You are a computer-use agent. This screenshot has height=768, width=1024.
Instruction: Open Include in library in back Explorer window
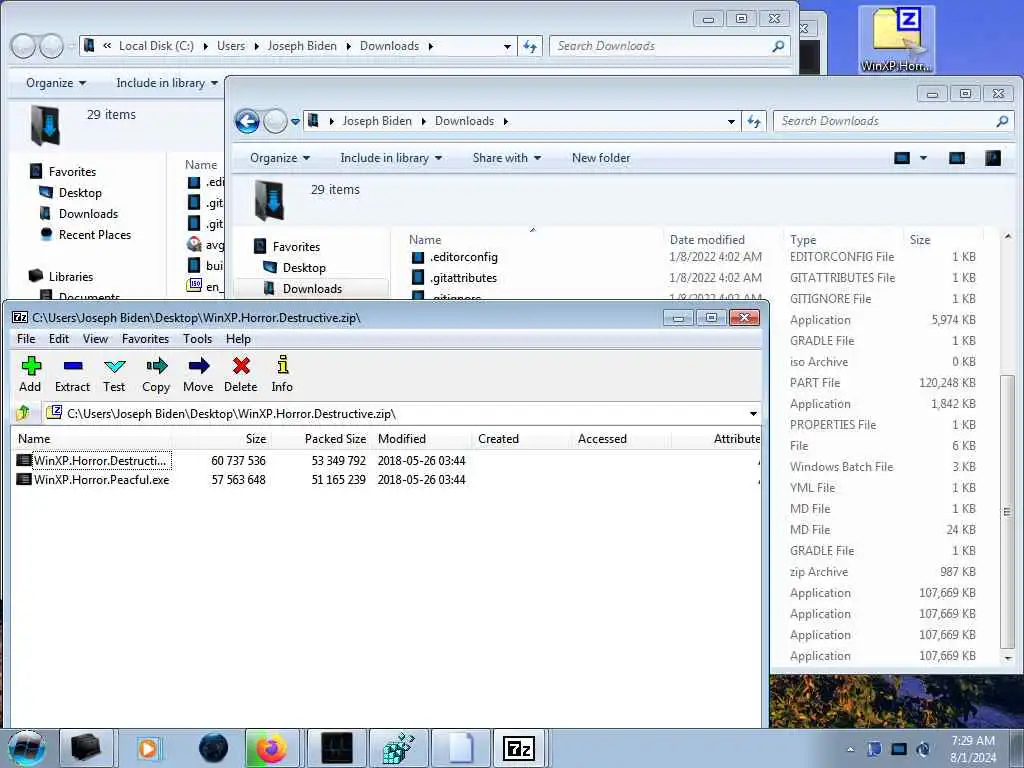click(167, 83)
